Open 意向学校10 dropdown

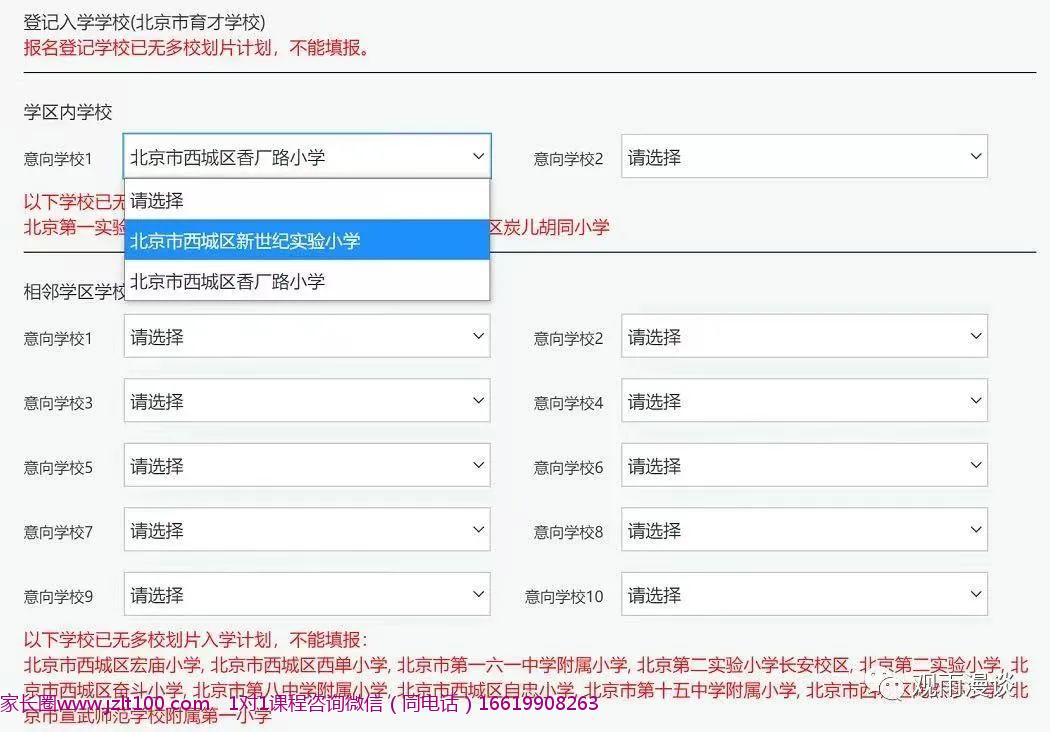click(x=804, y=594)
